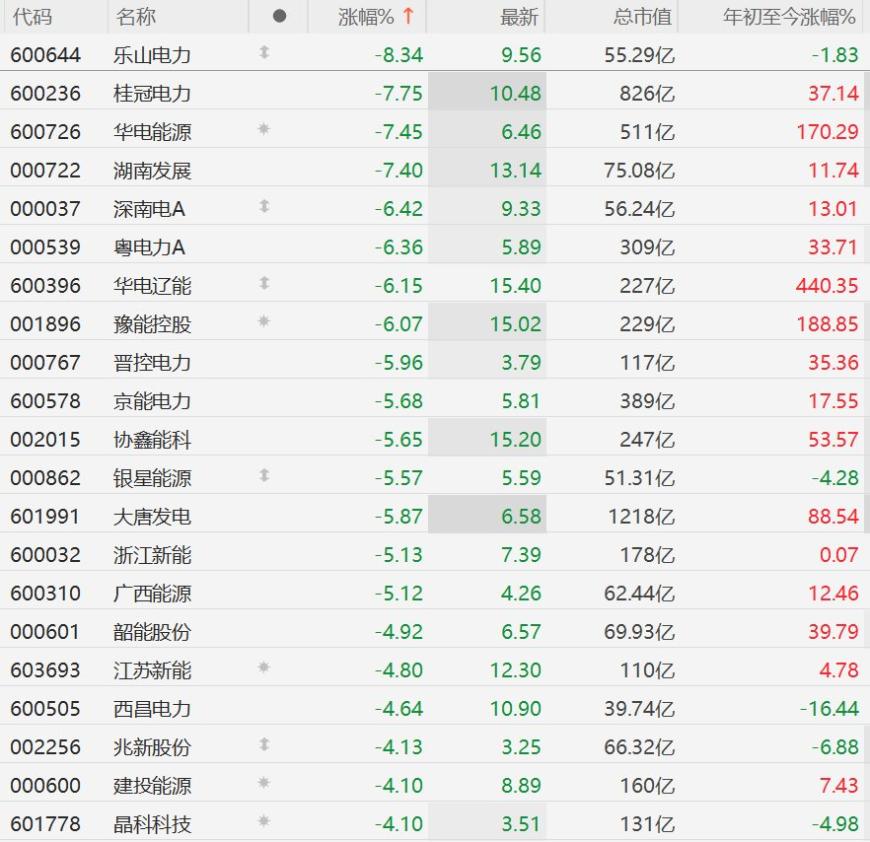Sort by the 最新 column header

click(x=519, y=17)
